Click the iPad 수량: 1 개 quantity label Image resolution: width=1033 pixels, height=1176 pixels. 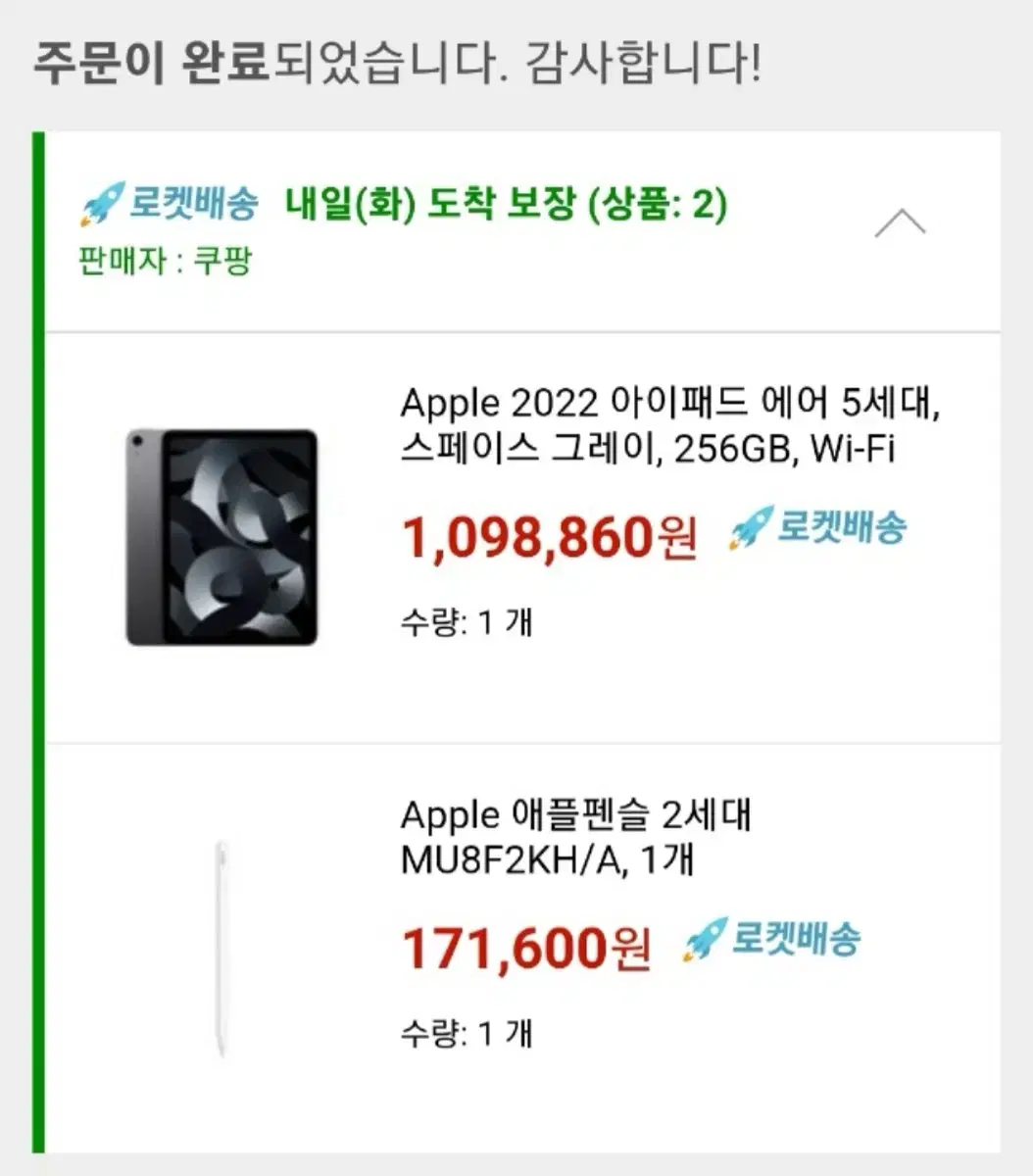pos(467,621)
